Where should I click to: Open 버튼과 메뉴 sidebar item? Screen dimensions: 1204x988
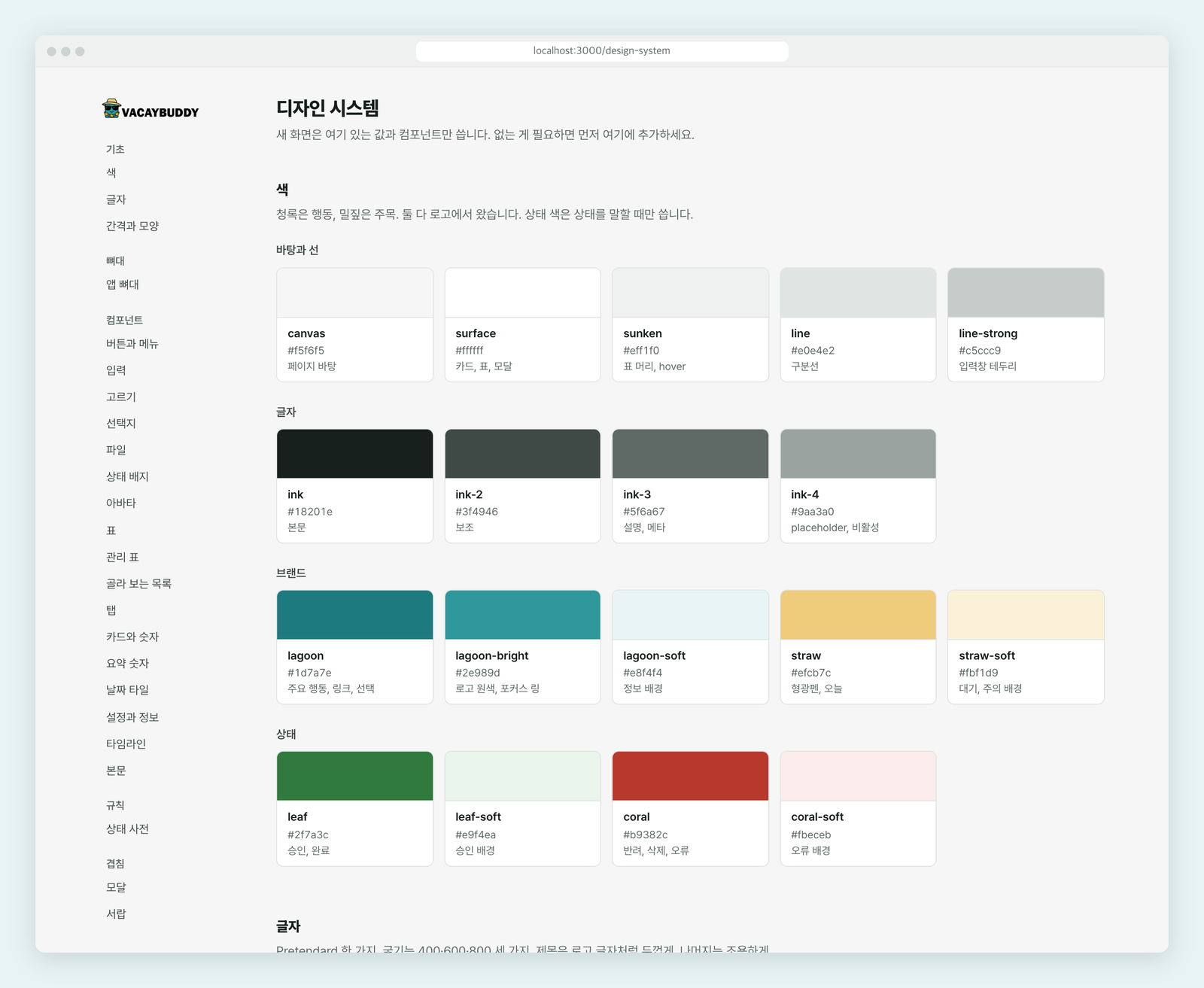(132, 344)
